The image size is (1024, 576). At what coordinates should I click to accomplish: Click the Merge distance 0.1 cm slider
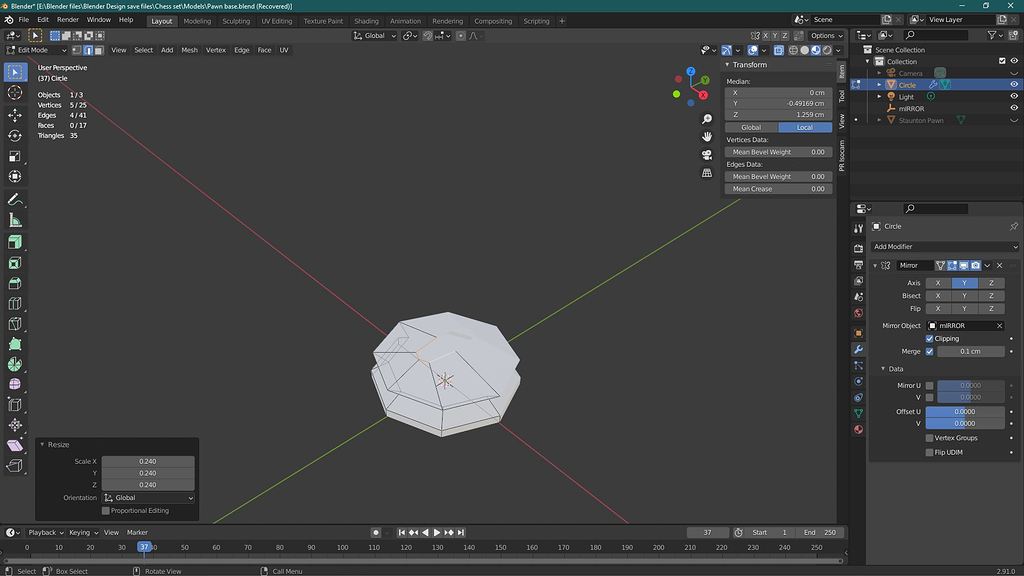point(970,352)
